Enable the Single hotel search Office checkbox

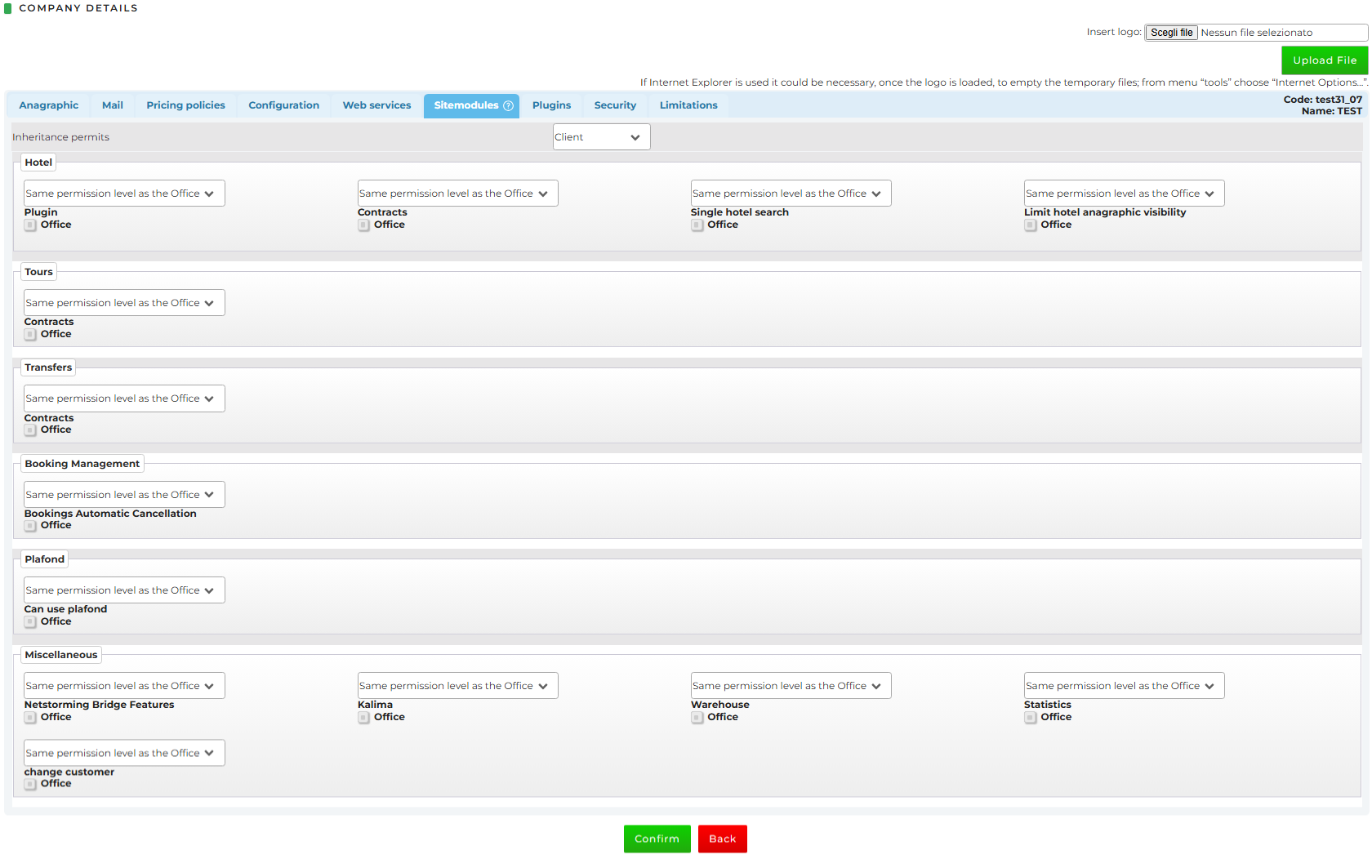(x=697, y=225)
